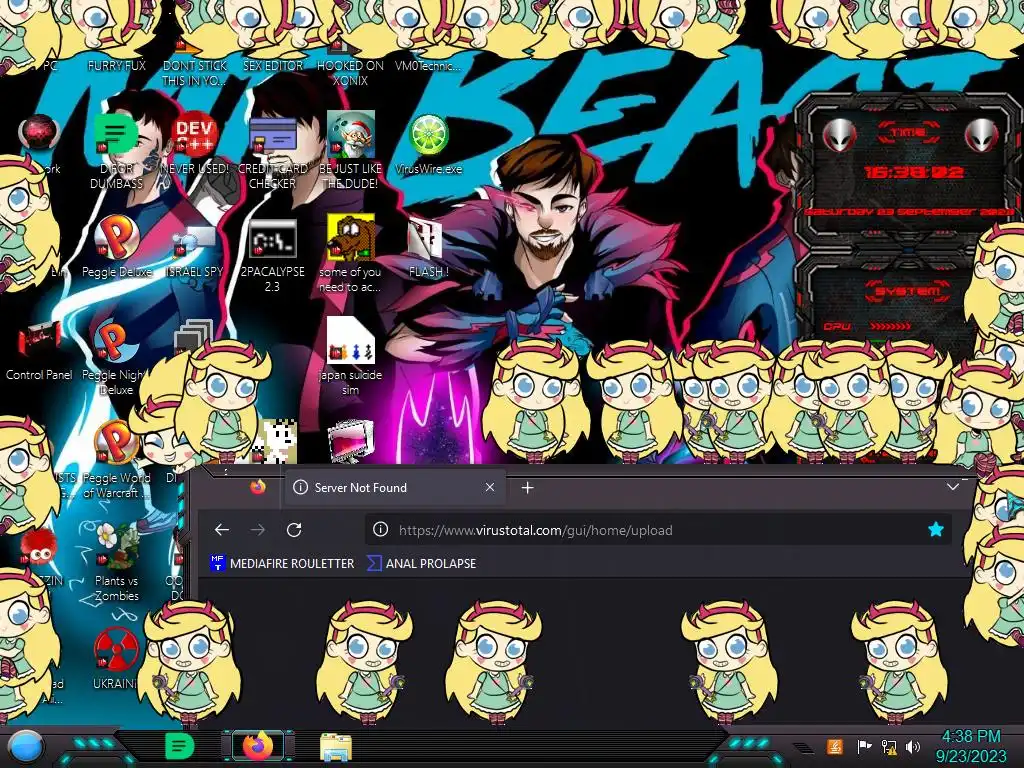Screen dimensions: 1024x768
Task: Open Peggle World of Warcraft shortcut
Action: point(115,443)
